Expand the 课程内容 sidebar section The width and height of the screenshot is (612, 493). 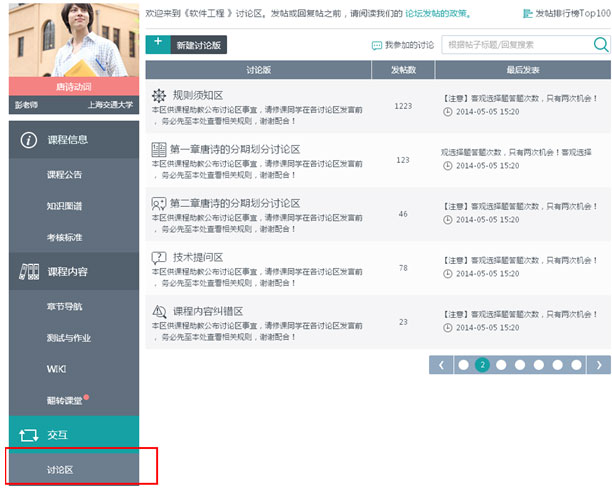74,271
